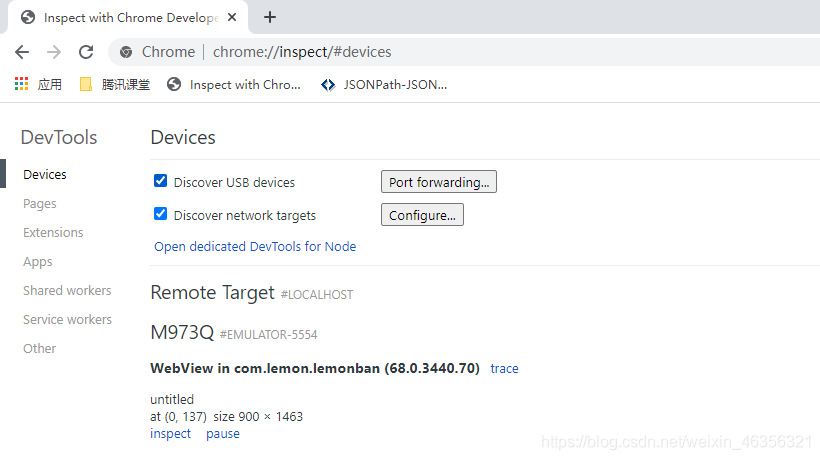Open the JSONPath-JSON bookmark
The height and width of the screenshot is (460, 820).
point(384,84)
